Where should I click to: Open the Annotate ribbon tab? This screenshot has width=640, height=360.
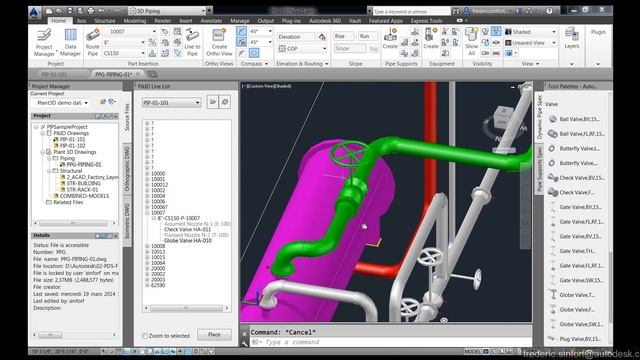click(211, 21)
